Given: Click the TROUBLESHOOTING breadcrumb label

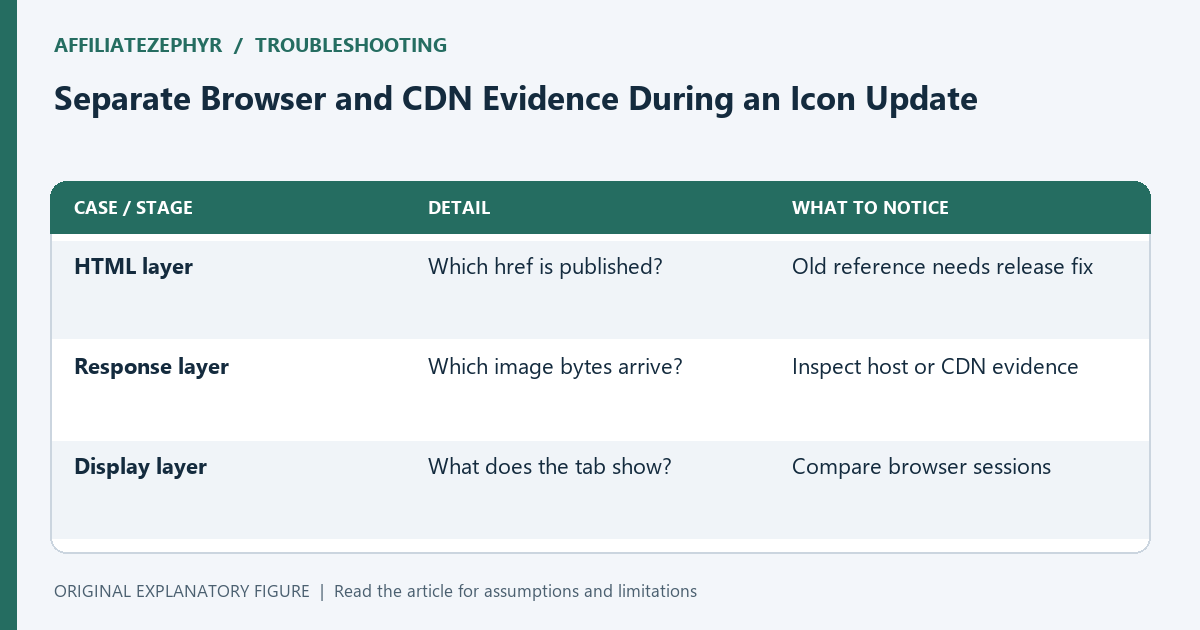Looking at the screenshot, I should (x=351, y=45).
